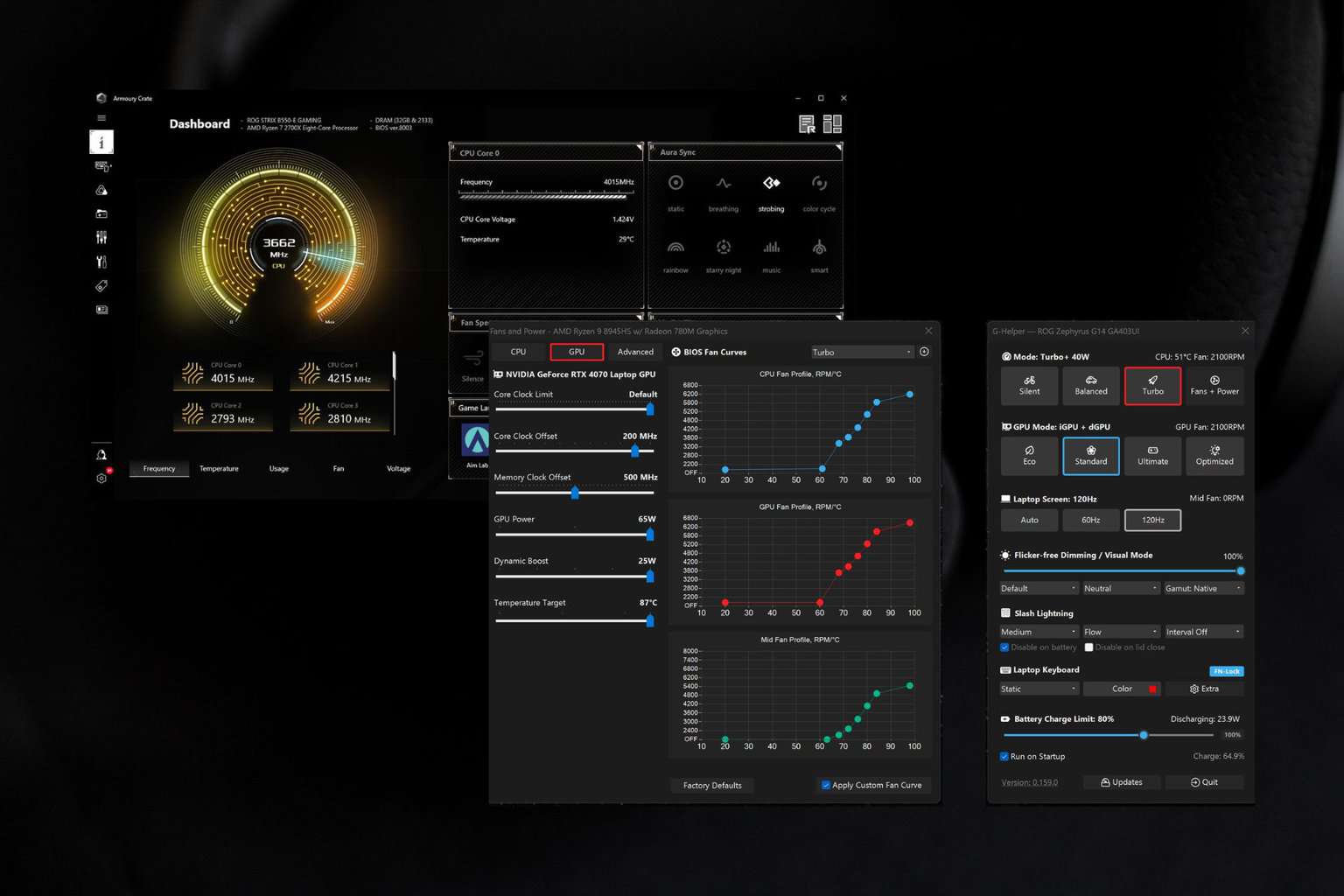Click the dashboard list-layout icon at top right
1344x896 pixels.
(x=807, y=124)
